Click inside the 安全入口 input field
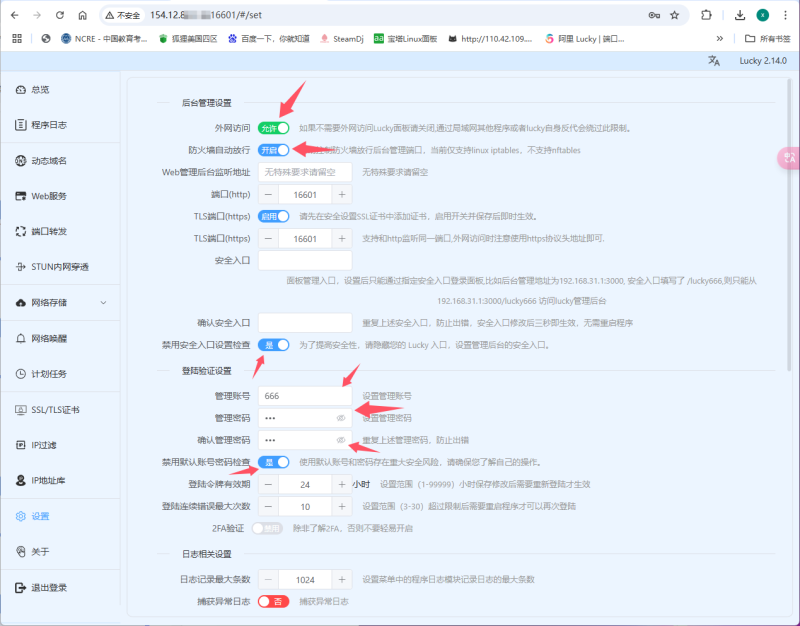The width and height of the screenshot is (800, 626). tap(305, 260)
